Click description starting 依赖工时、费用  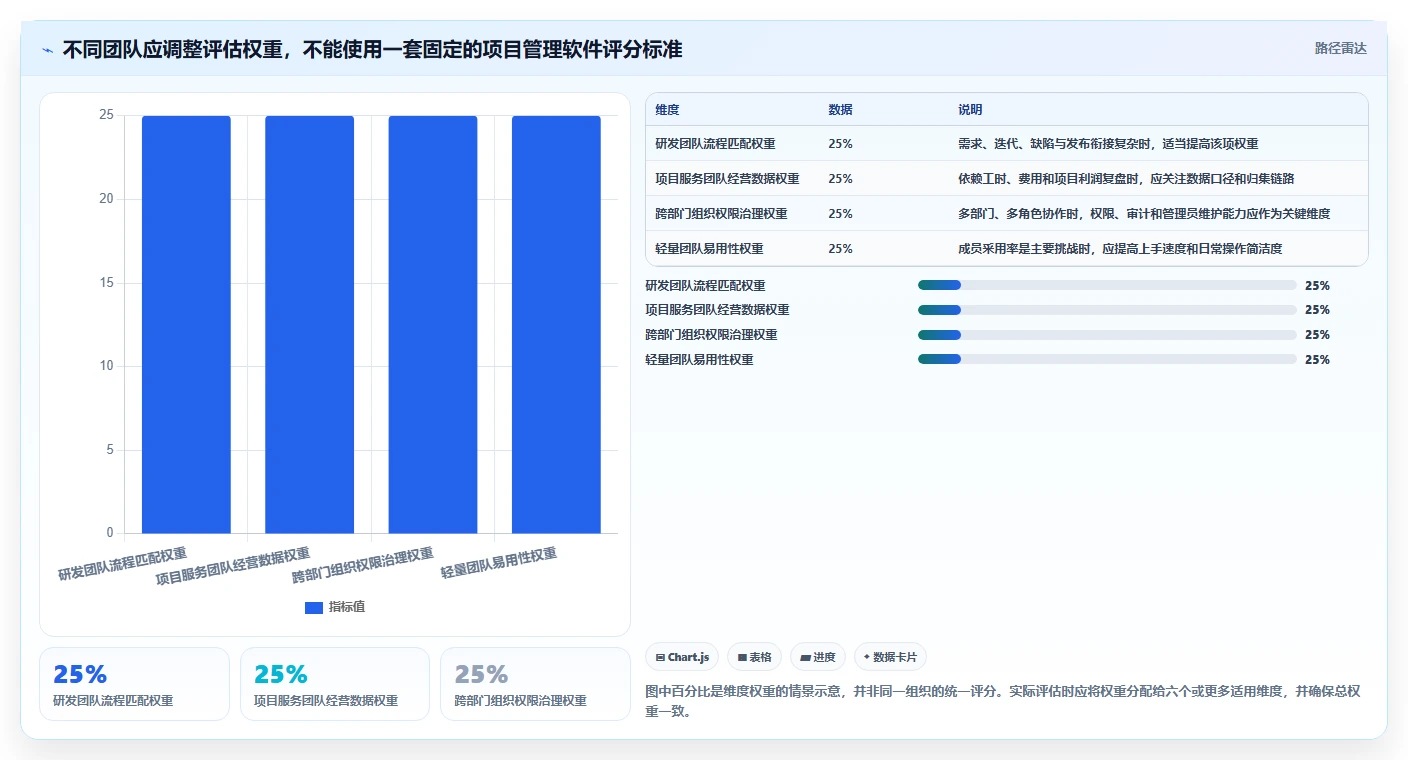tap(1126, 179)
